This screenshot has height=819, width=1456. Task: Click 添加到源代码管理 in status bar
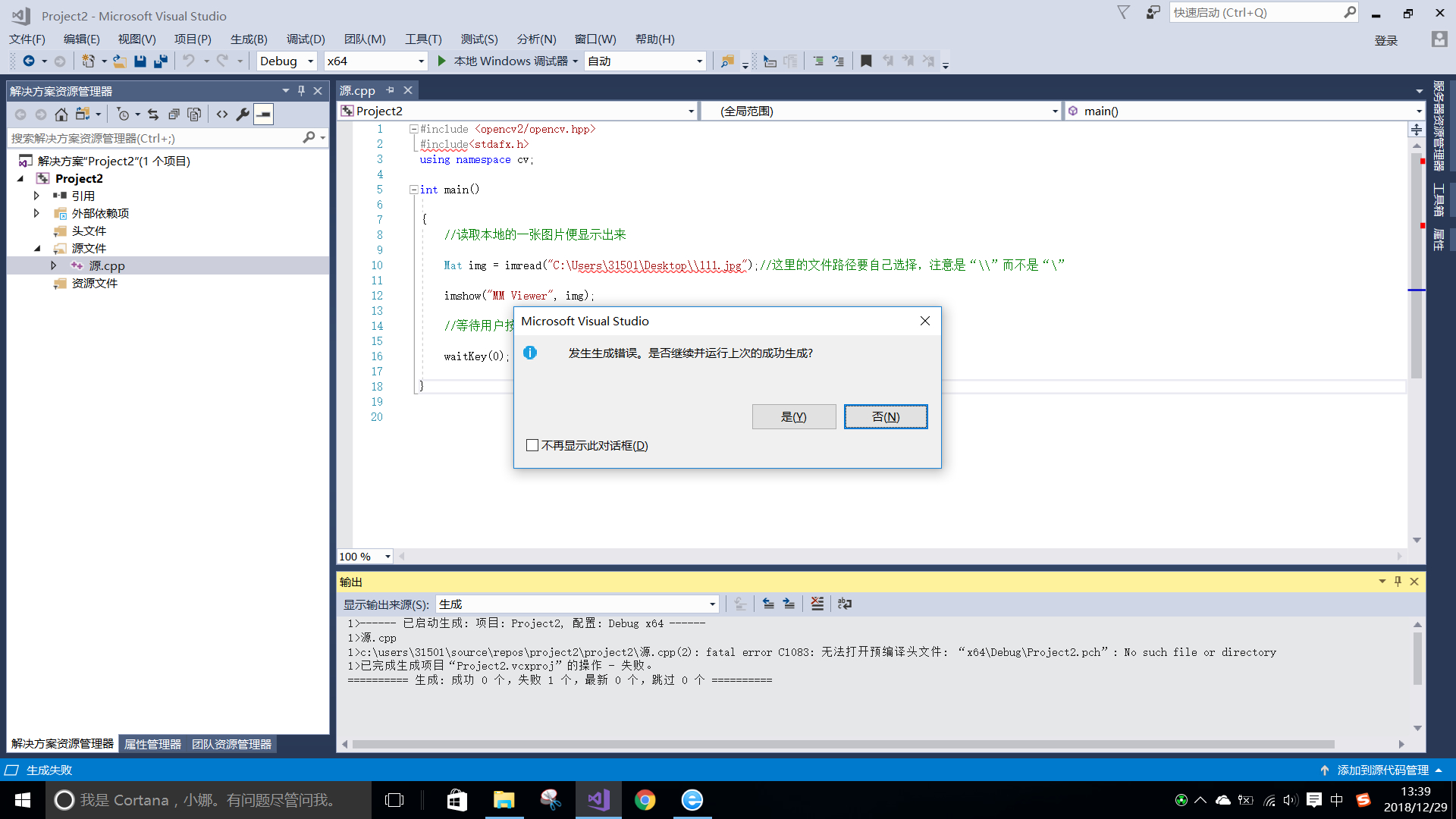click(1382, 770)
